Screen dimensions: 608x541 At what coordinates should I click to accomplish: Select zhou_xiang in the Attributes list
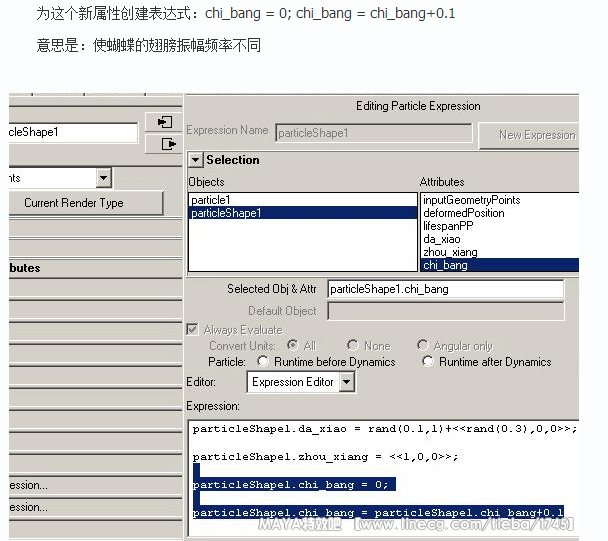click(450, 252)
